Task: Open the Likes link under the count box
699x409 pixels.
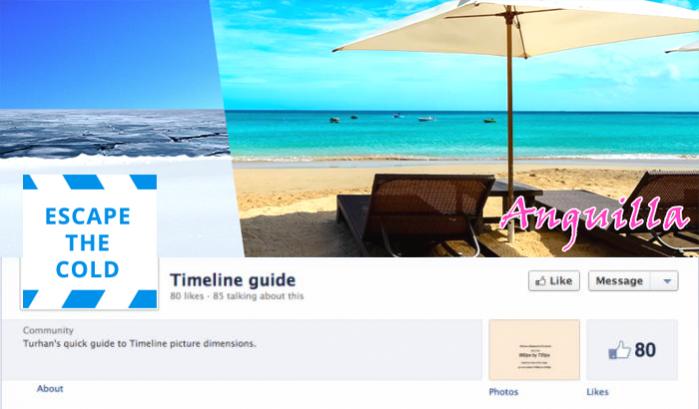Action: (x=597, y=392)
